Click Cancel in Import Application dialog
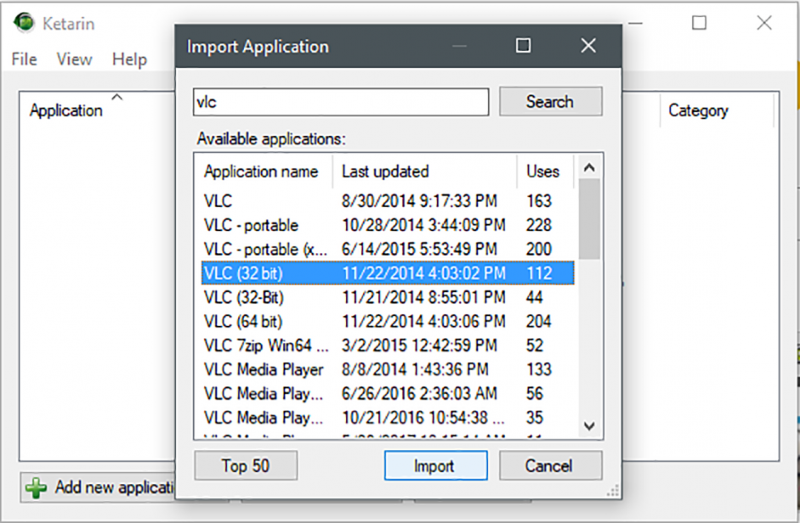 click(x=550, y=466)
